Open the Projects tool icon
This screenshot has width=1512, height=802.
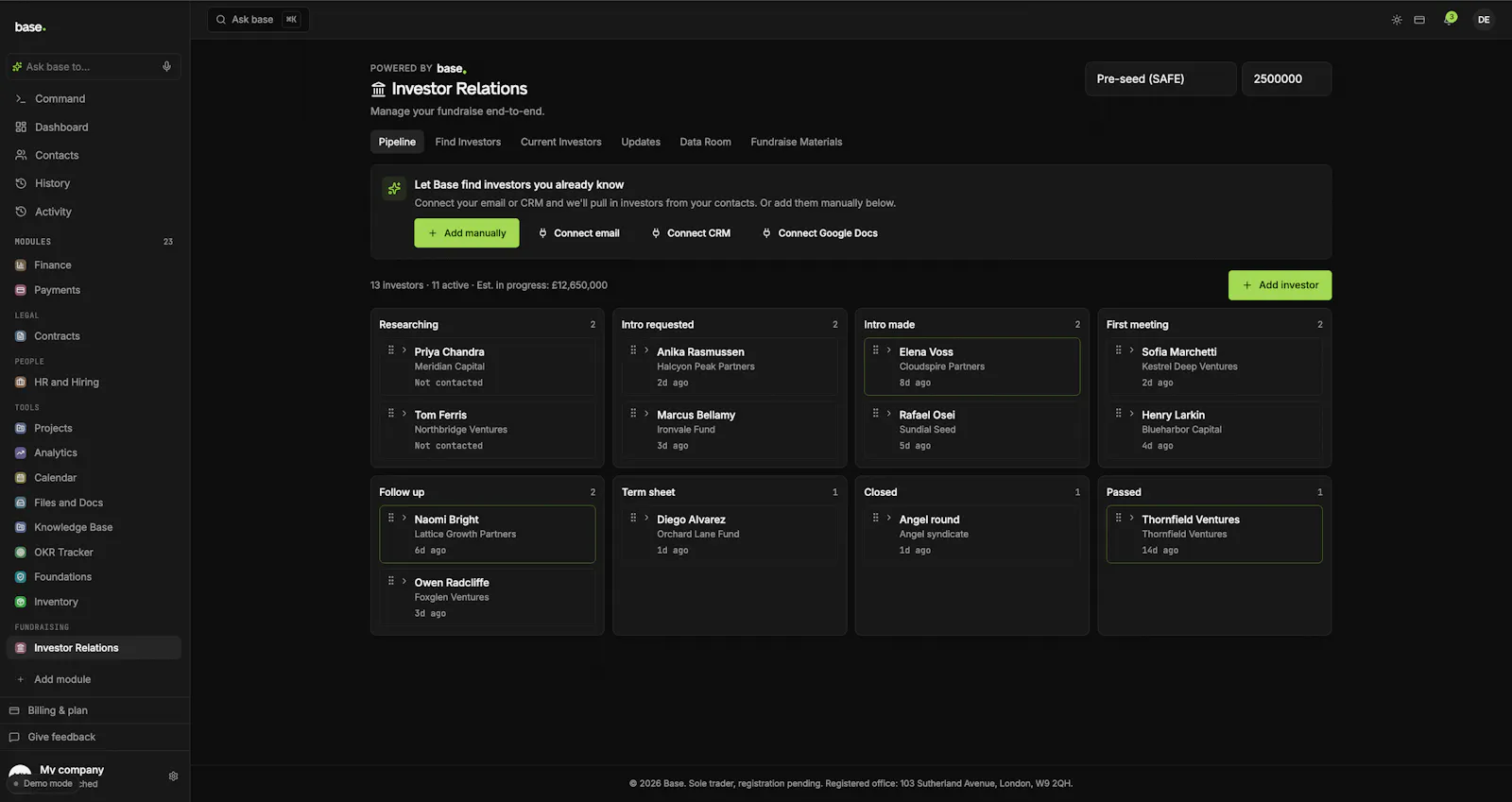coord(21,429)
